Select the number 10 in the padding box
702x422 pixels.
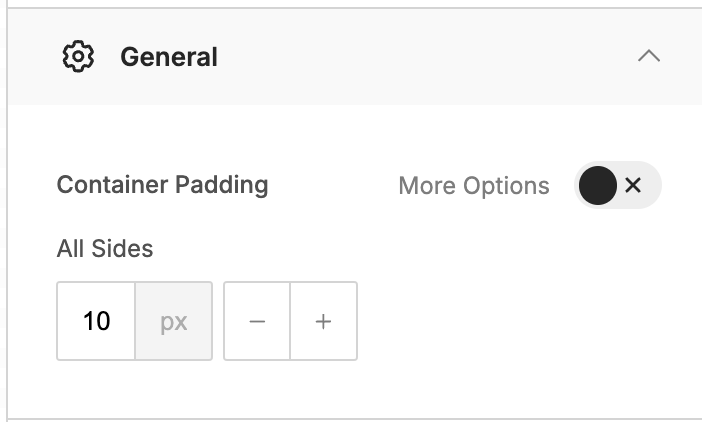pyautogui.click(x=96, y=321)
